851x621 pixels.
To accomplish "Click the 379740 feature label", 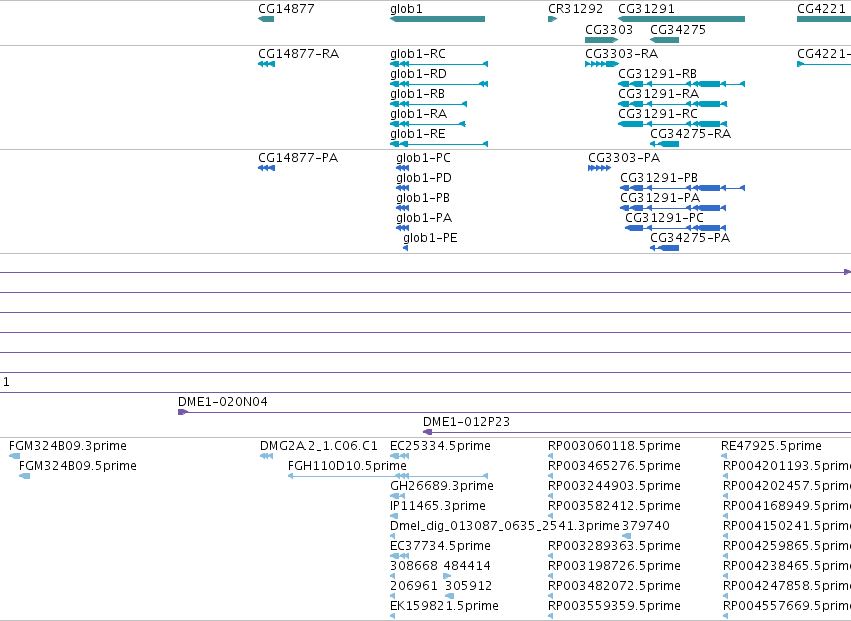I will 646,526.
